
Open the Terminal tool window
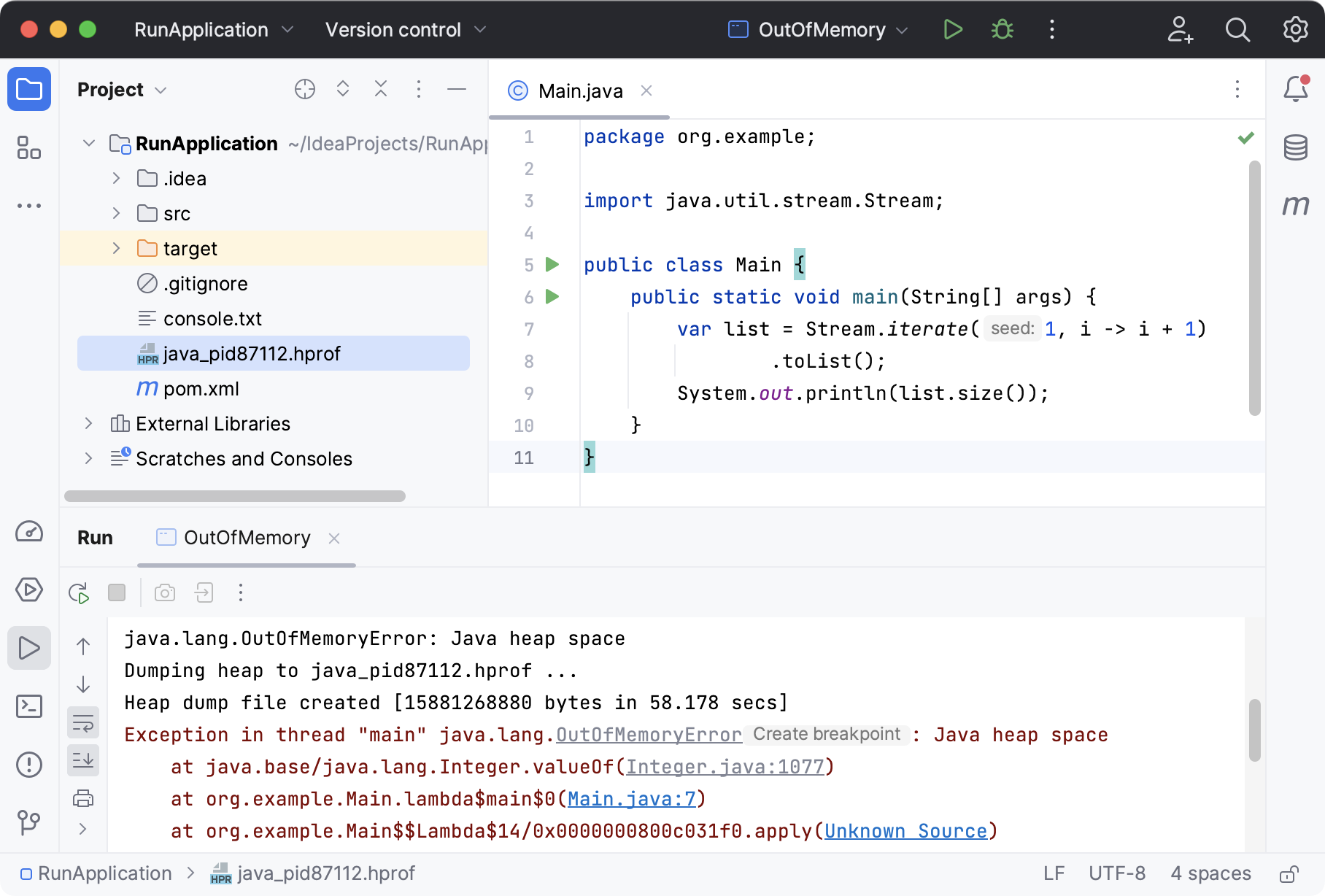tap(29, 706)
